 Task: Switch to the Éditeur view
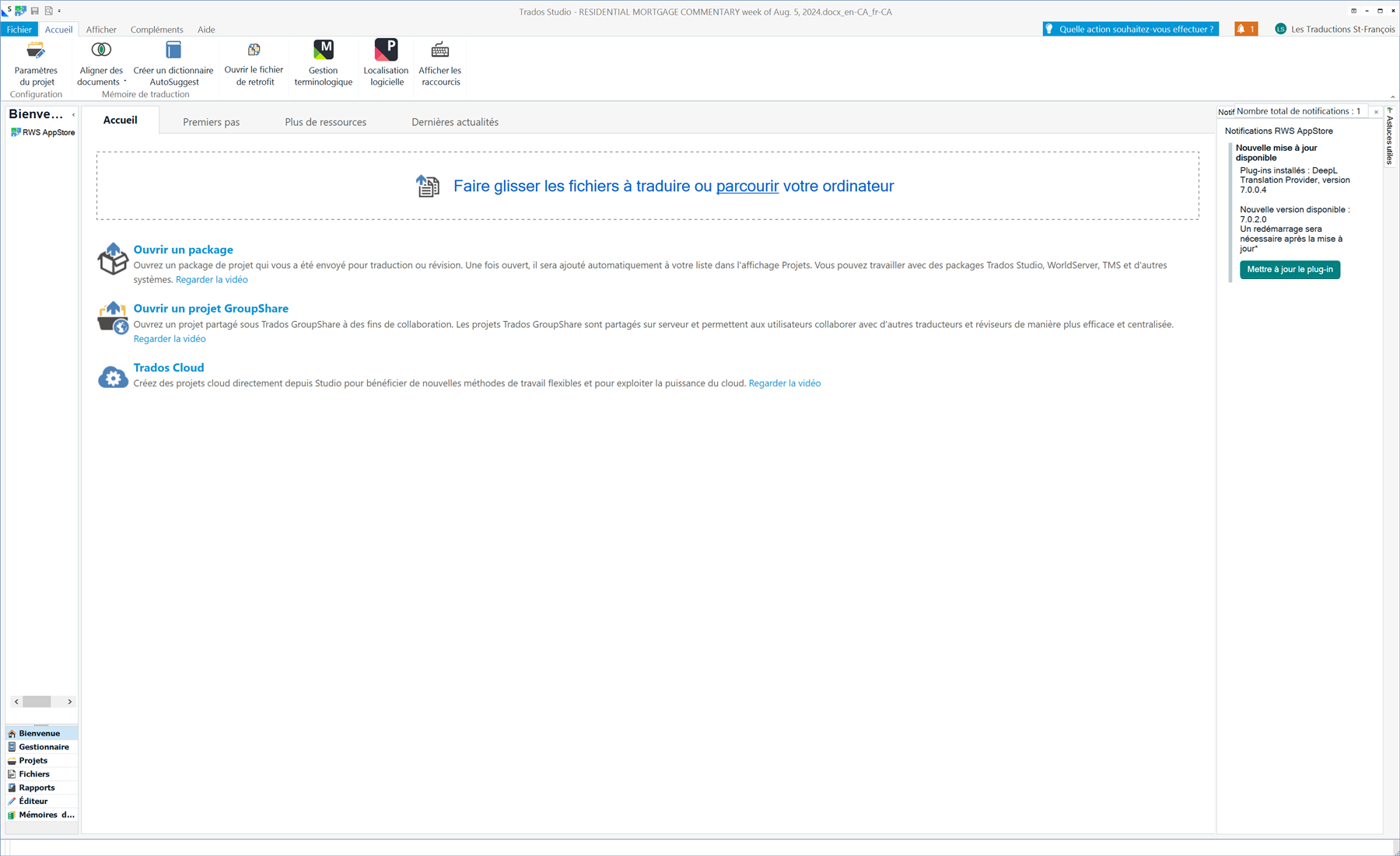click(x=33, y=801)
